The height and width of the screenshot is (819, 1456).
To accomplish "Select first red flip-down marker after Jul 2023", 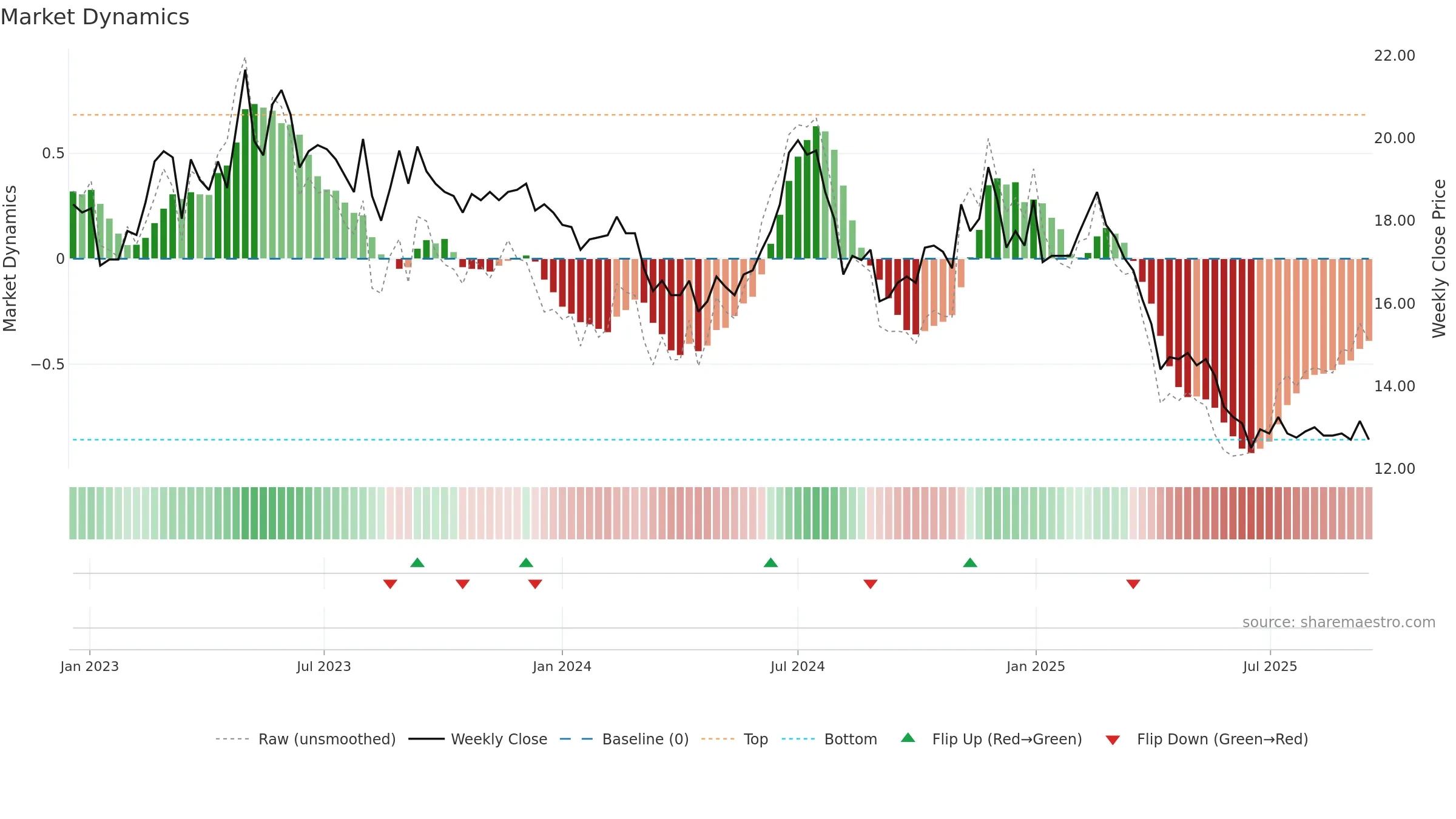I will pyautogui.click(x=390, y=584).
